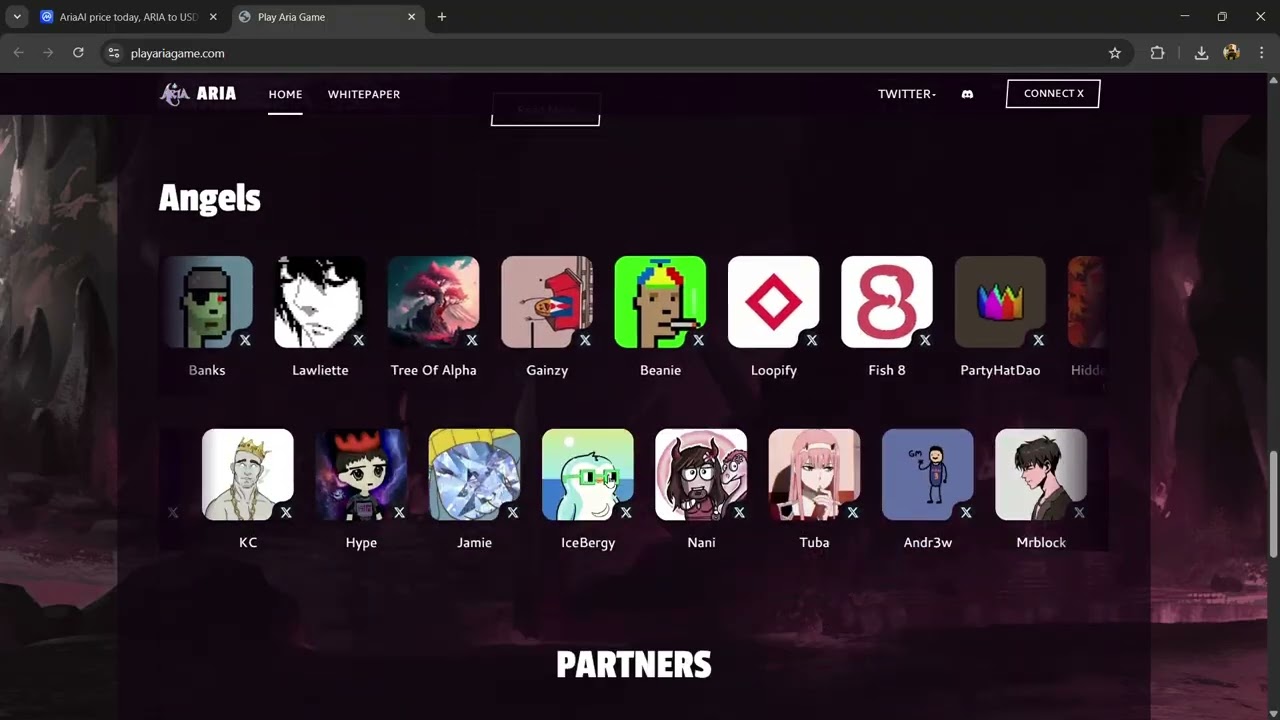Open the Chrome three-dot menu
This screenshot has height=720, width=1280.
point(1261,53)
